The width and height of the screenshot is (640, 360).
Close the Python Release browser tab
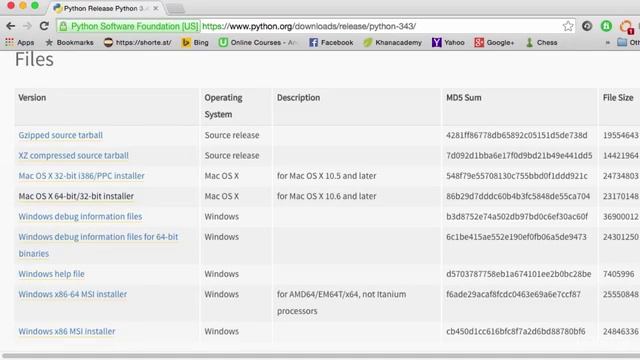click(156, 8)
